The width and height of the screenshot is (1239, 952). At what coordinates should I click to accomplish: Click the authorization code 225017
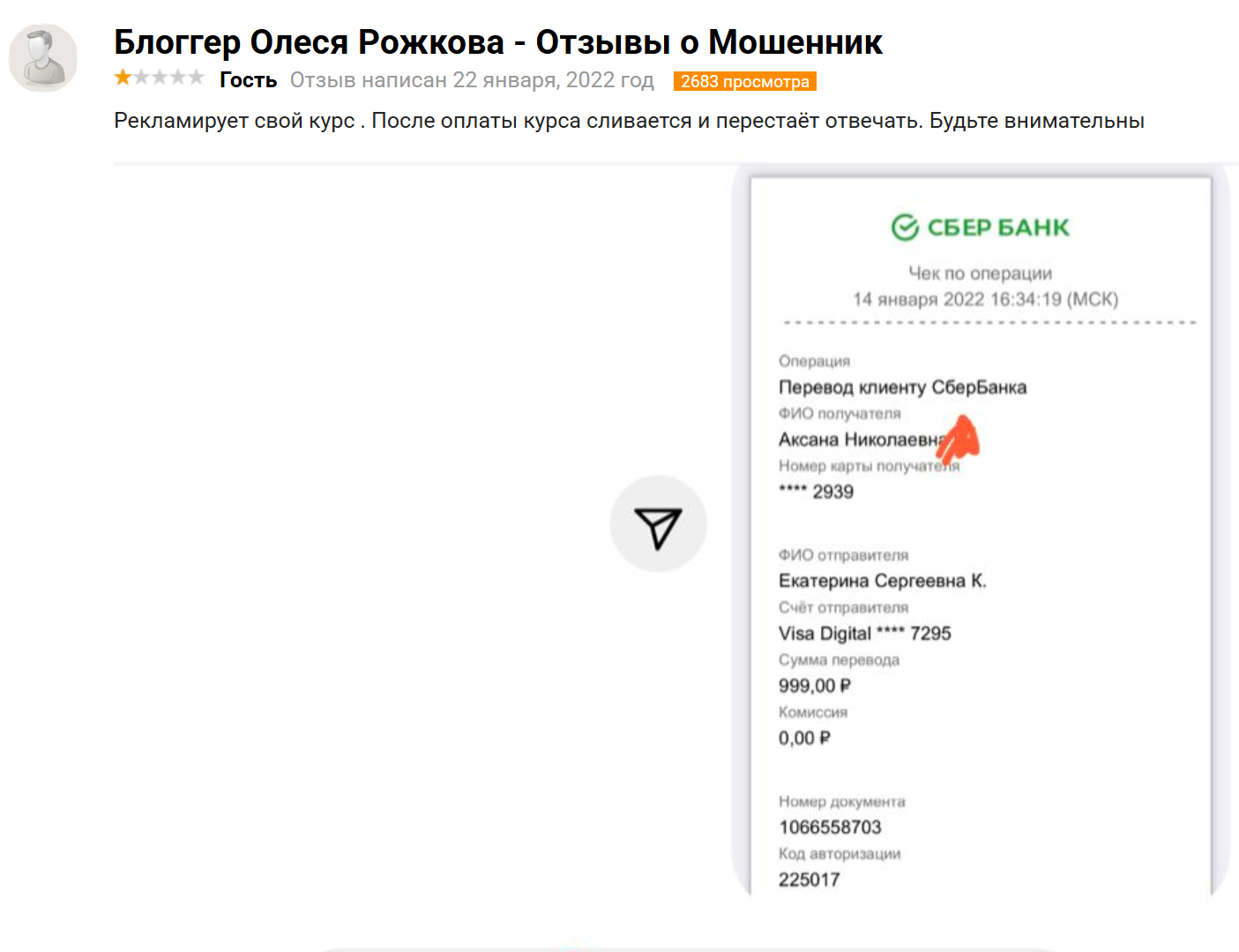809,880
